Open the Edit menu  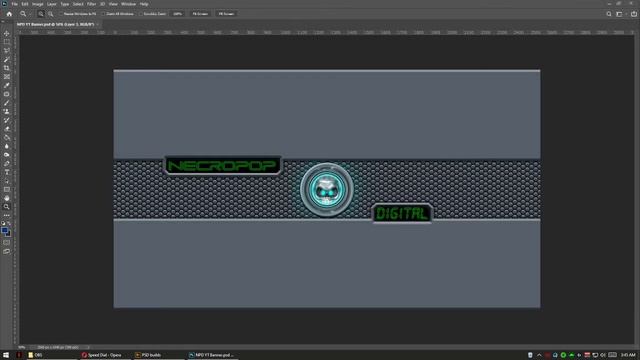pyautogui.click(x=25, y=4)
